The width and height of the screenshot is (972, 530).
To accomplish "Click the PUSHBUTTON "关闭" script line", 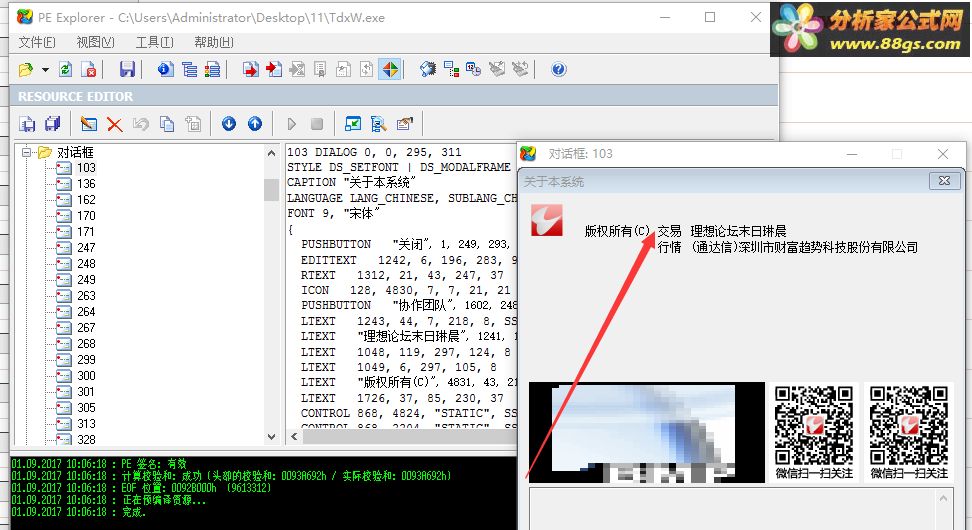I will (x=405, y=244).
